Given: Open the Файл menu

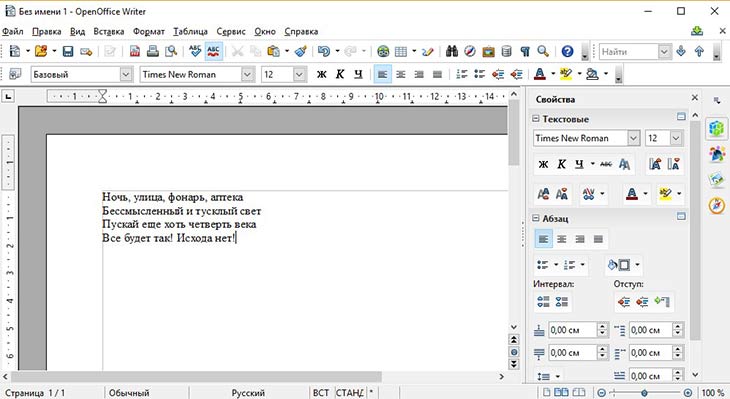Looking at the screenshot, I should pos(13,31).
